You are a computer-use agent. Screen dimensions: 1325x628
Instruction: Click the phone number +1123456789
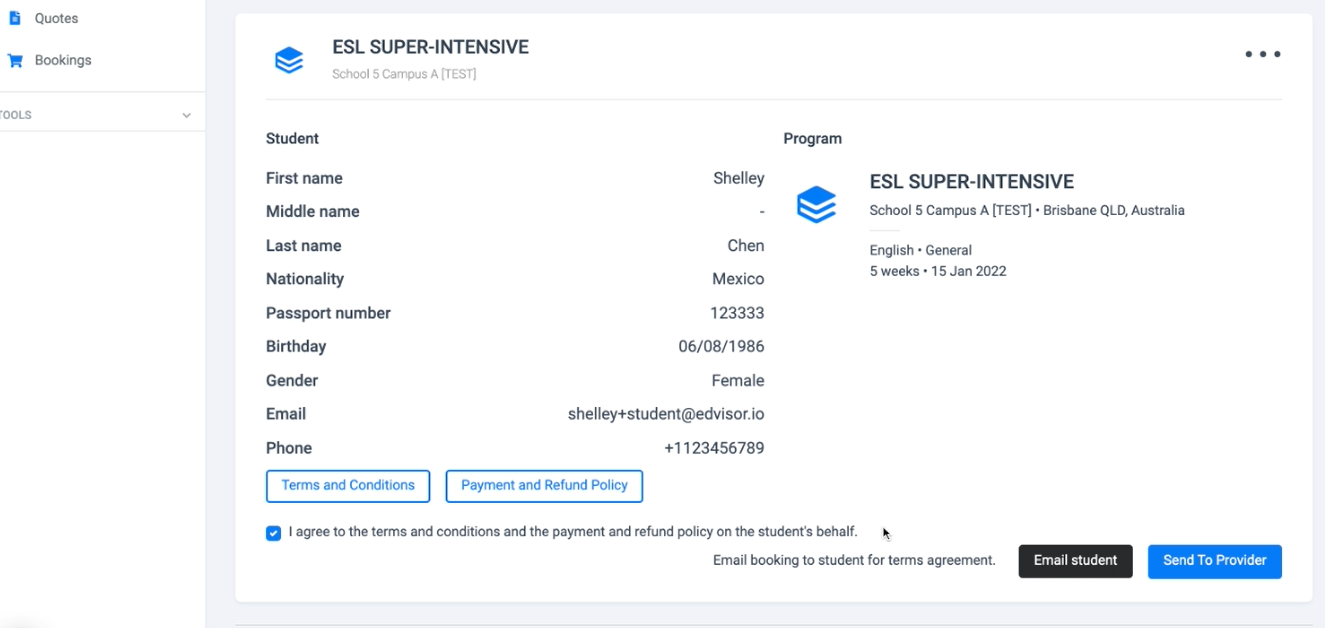(x=714, y=448)
